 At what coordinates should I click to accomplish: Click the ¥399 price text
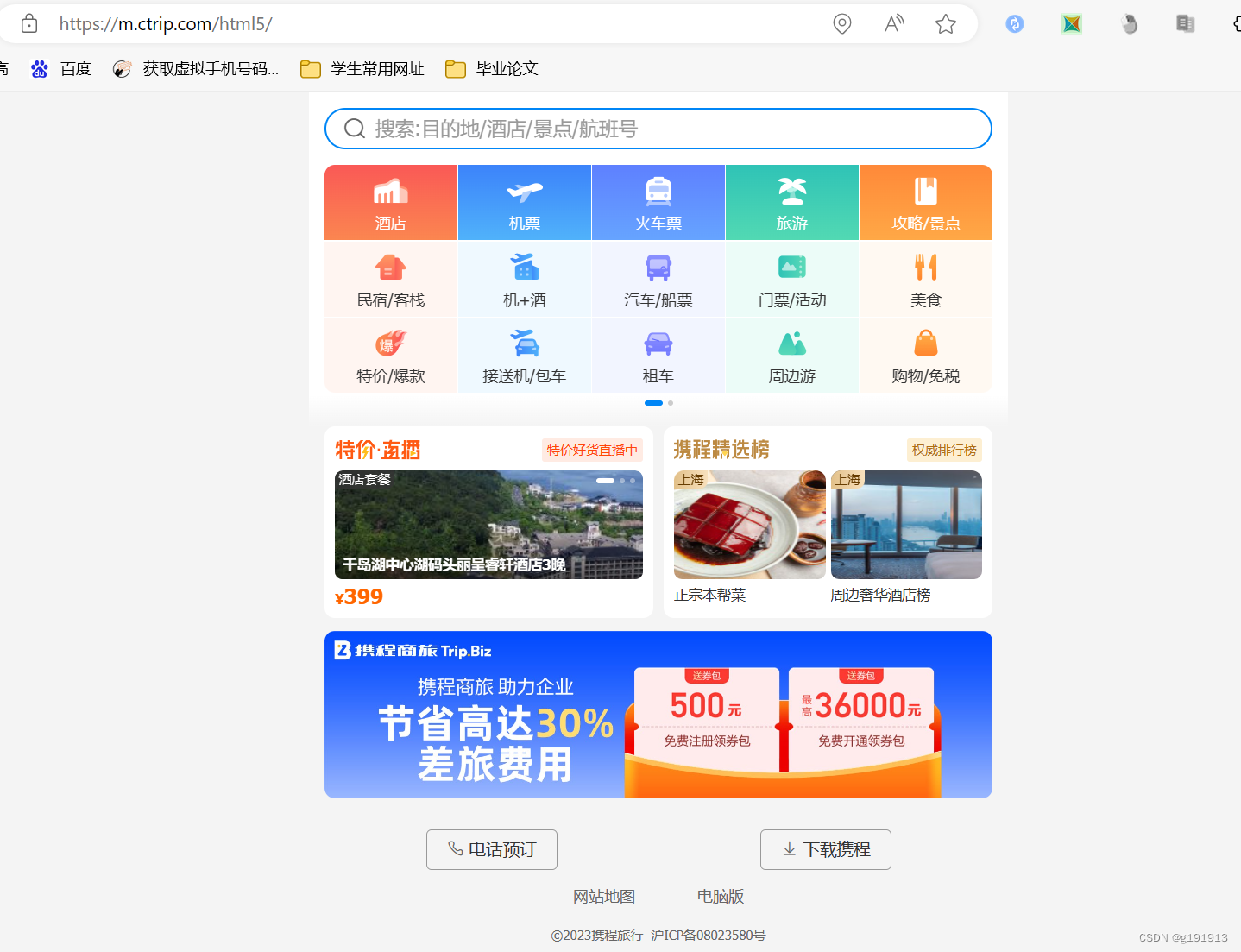point(359,596)
